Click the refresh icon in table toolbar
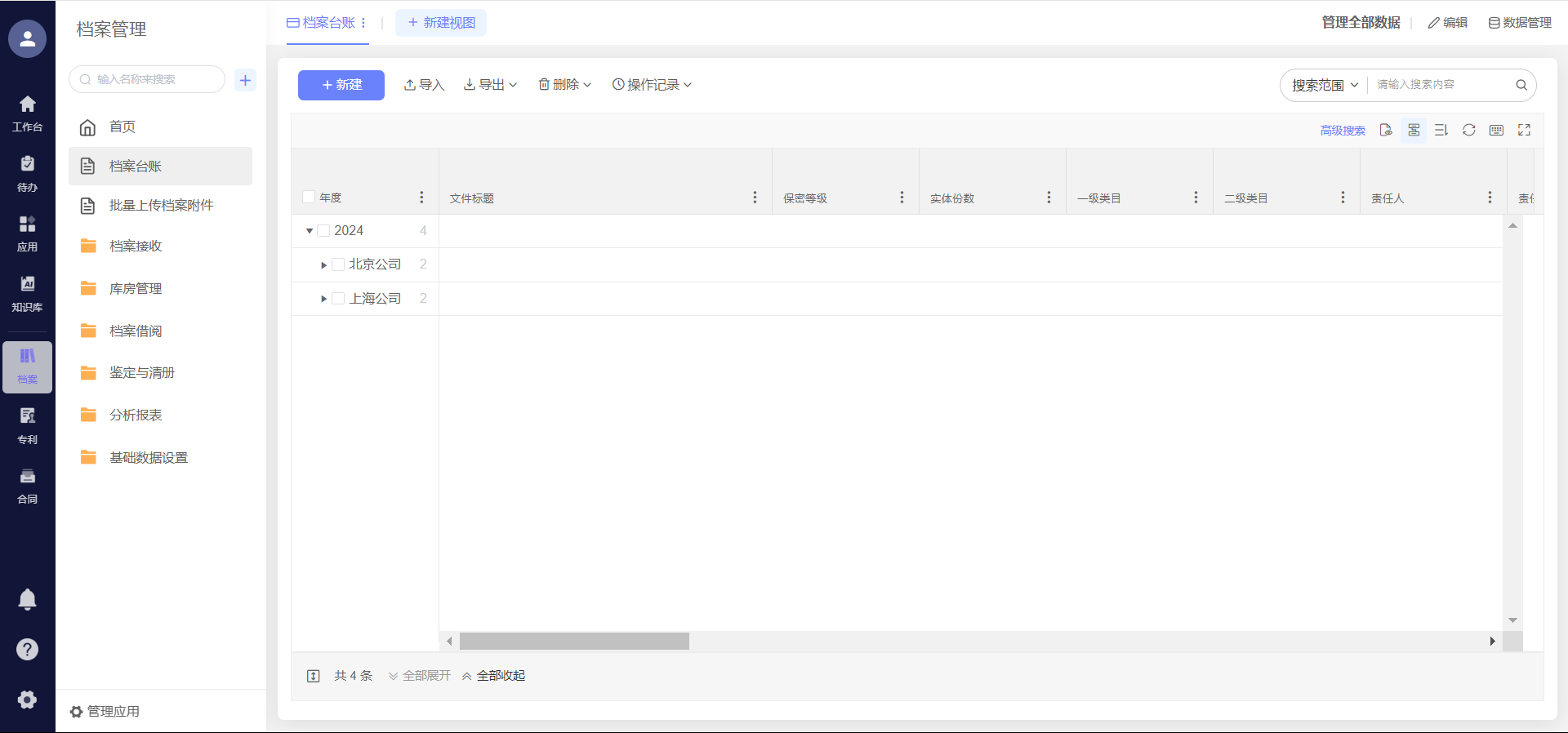The width and height of the screenshot is (1568, 733). click(1468, 131)
